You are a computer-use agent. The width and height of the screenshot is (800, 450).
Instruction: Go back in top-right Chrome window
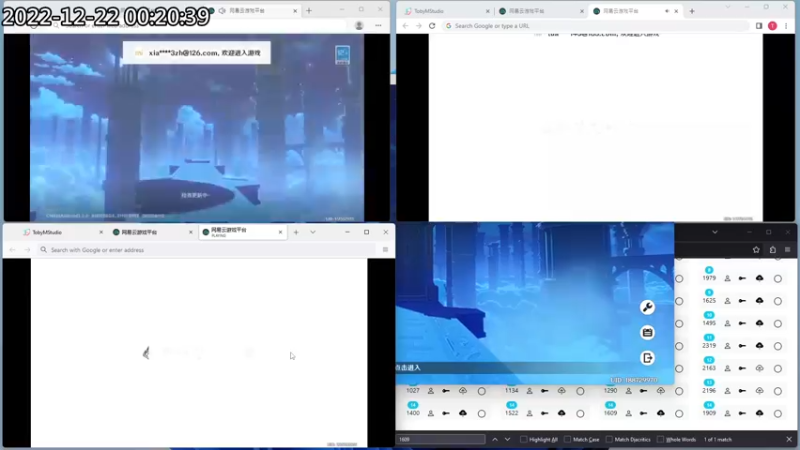(406, 26)
